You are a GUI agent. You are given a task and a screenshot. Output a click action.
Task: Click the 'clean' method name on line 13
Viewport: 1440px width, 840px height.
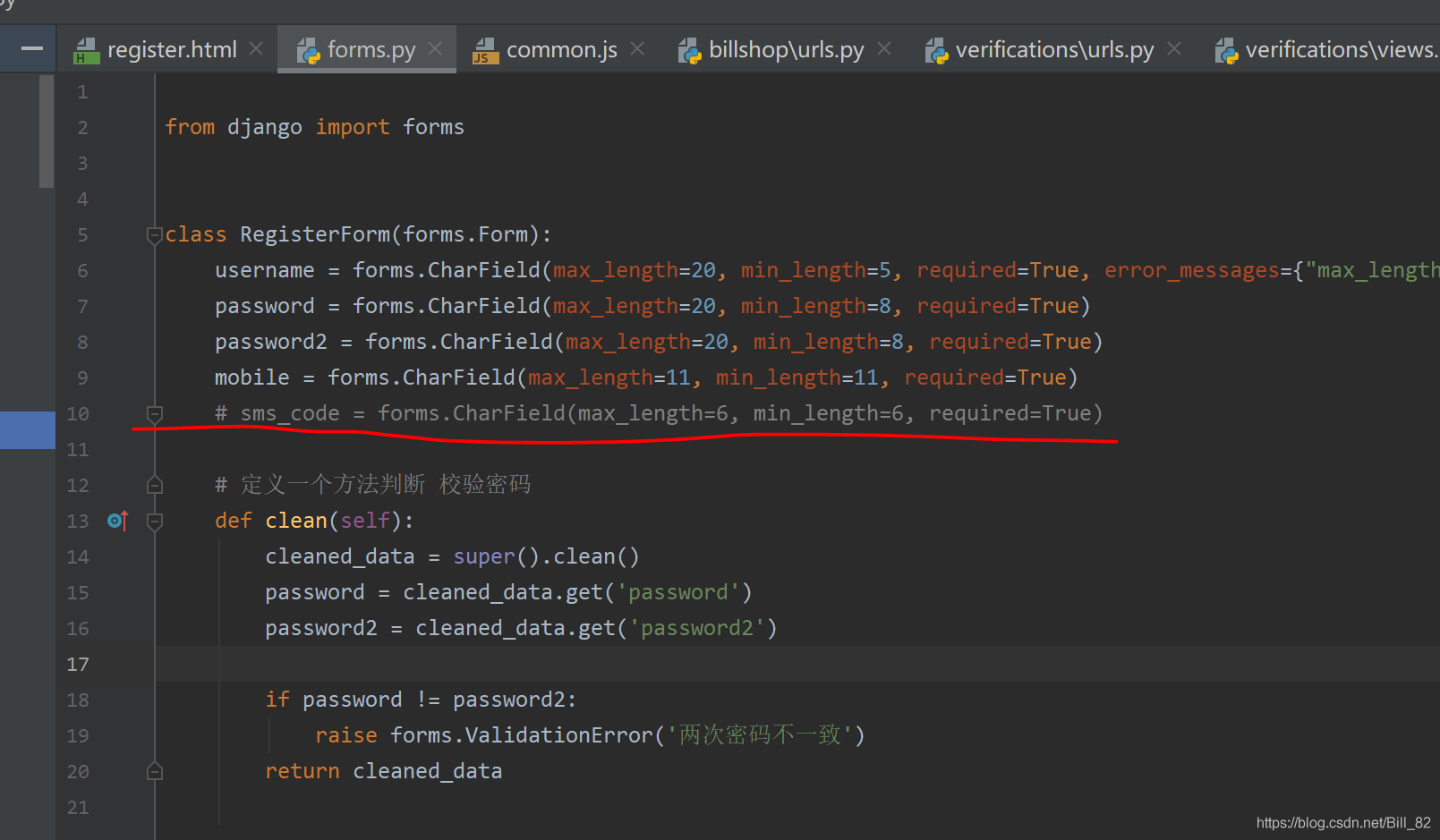296,521
